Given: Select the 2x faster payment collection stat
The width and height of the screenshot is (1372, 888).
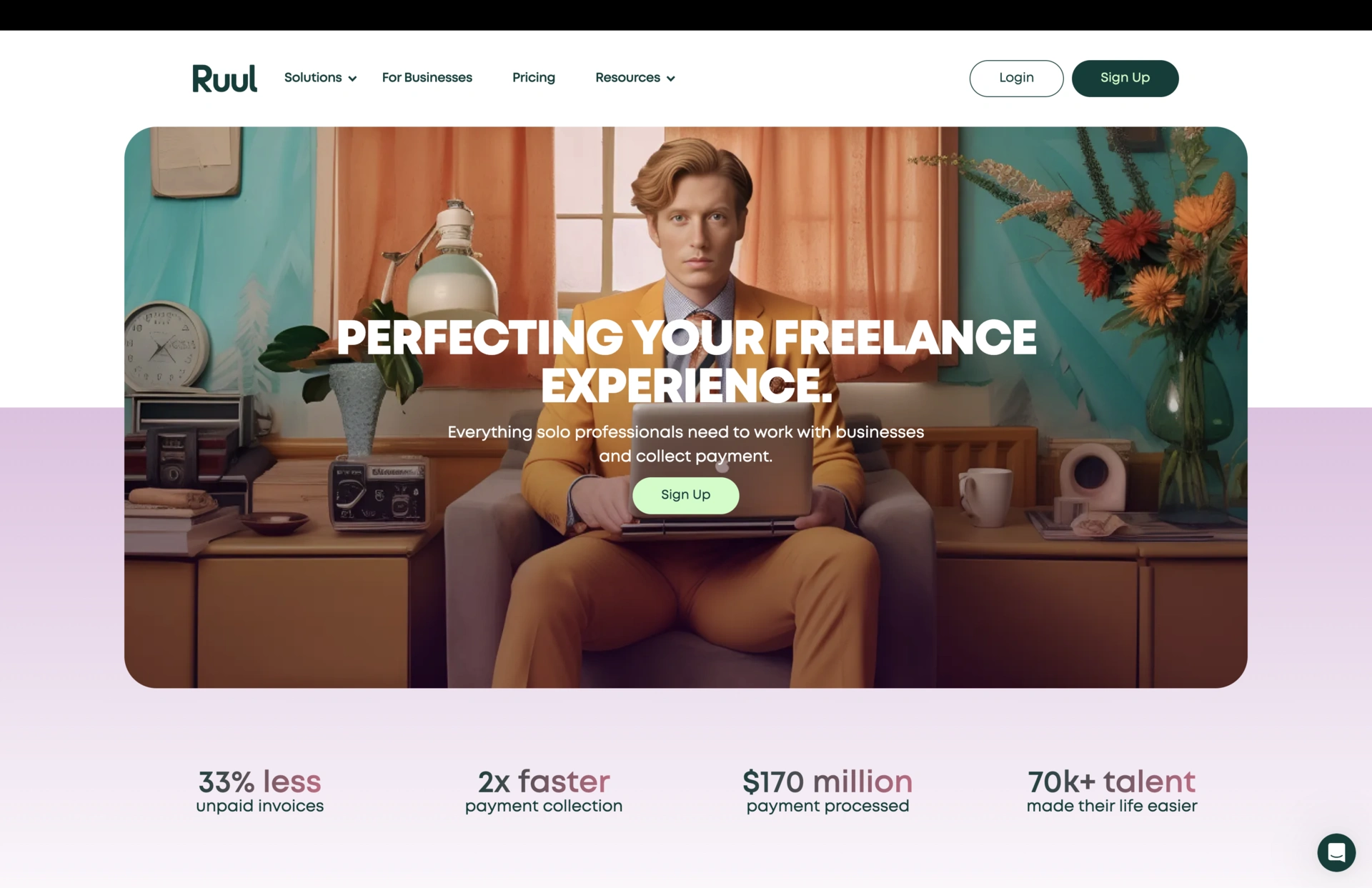Looking at the screenshot, I should 544,792.
